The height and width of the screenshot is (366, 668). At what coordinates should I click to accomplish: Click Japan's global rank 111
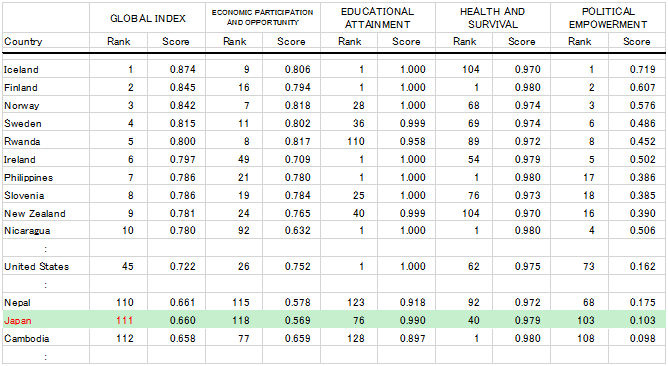pos(124,320)
